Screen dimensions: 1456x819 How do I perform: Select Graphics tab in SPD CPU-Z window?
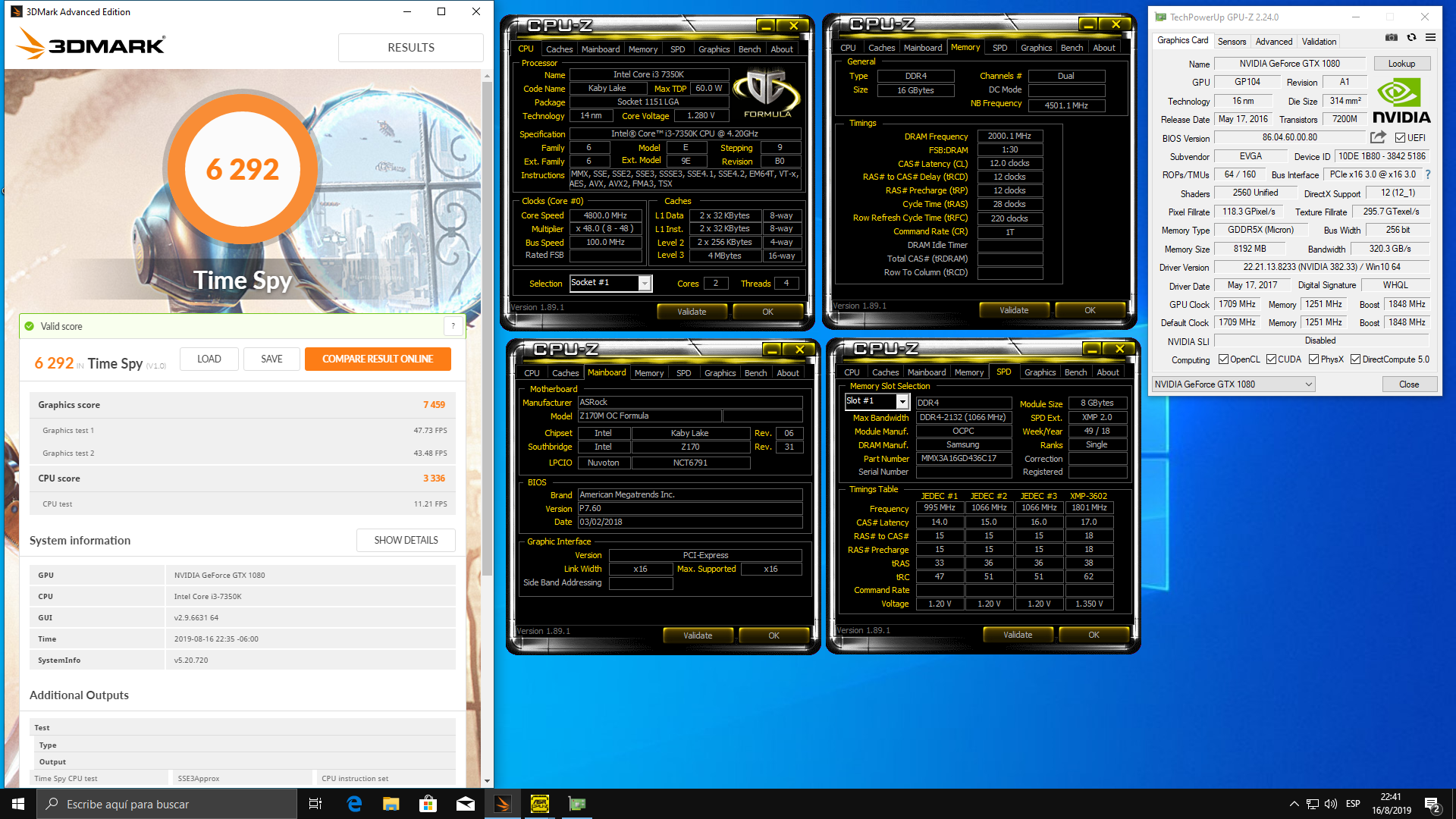pos(1040,372)
